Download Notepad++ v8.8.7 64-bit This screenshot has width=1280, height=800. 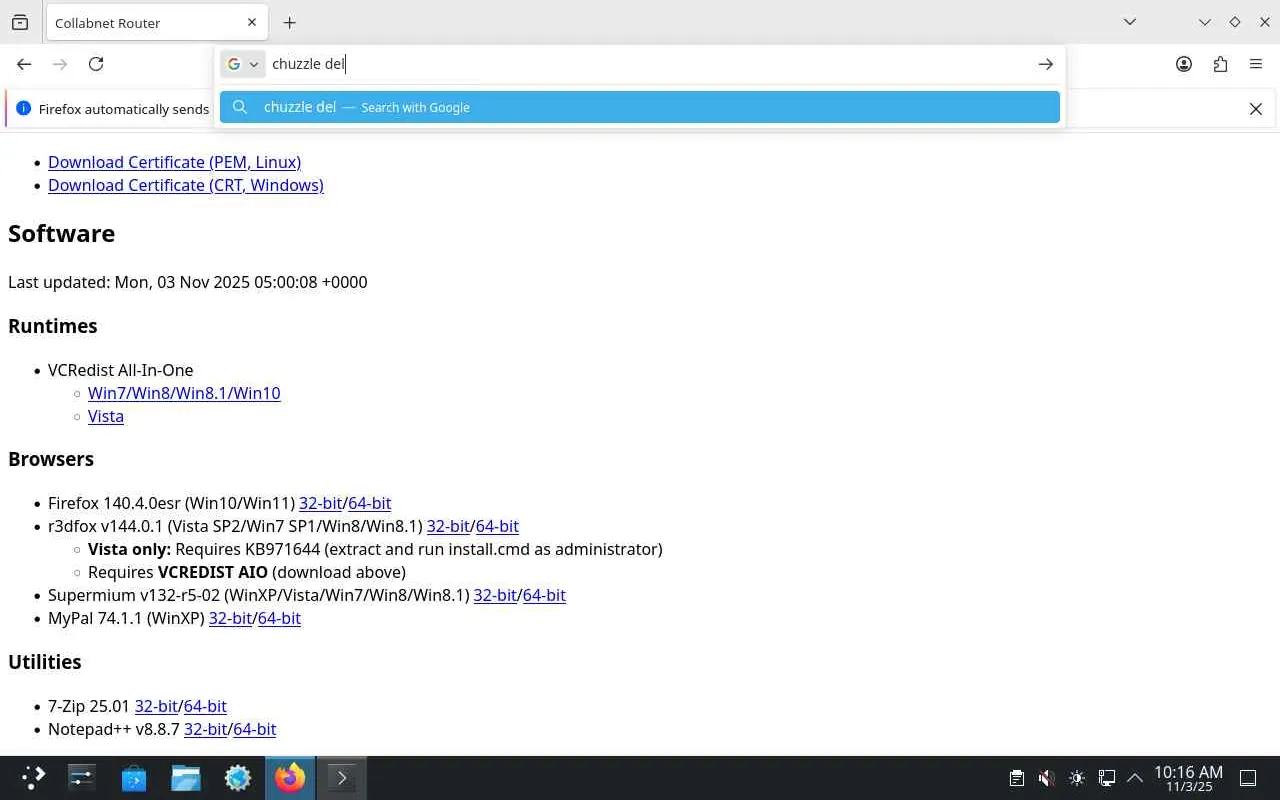[x=254, y=729]
